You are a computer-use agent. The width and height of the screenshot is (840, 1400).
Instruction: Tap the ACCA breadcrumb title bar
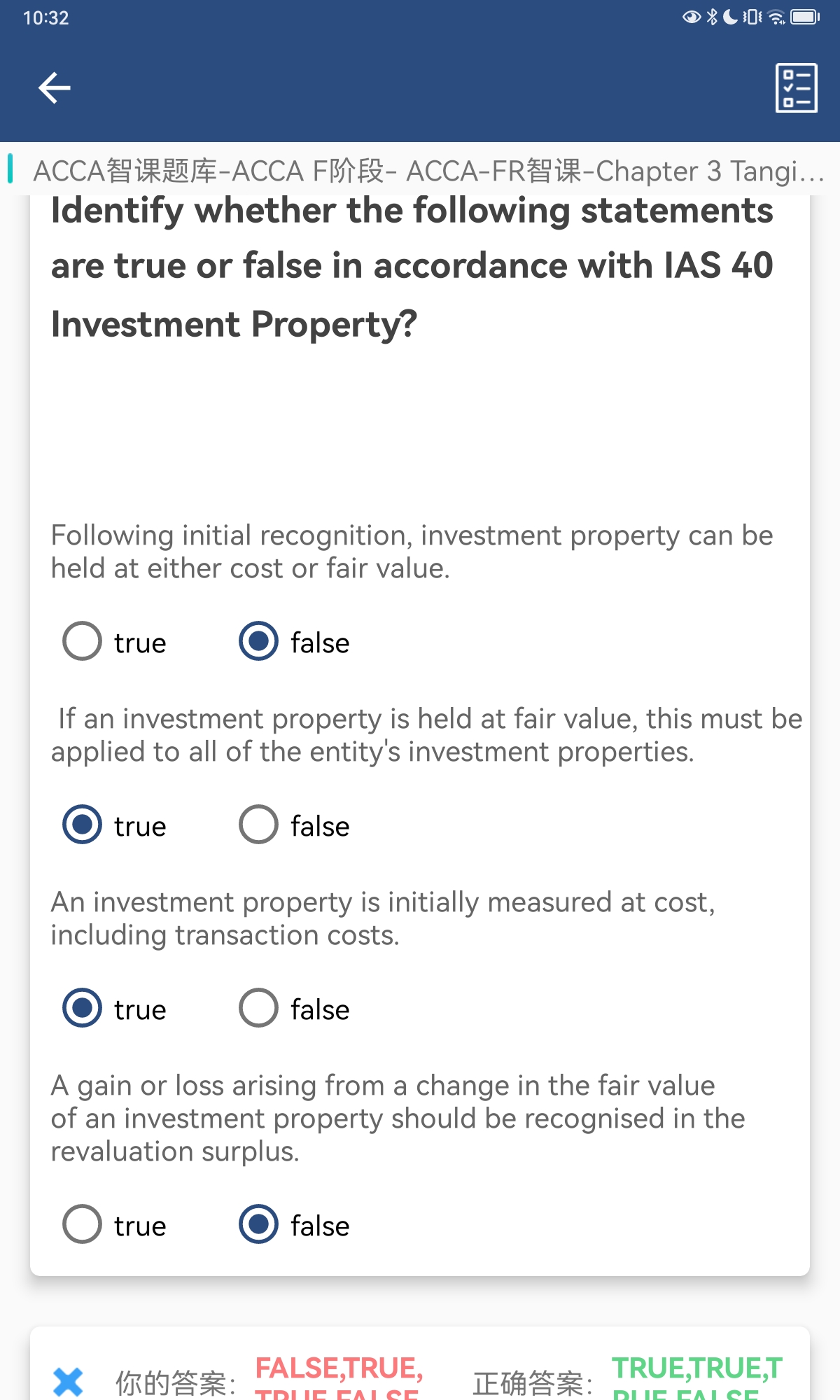click(x=420, y=170)
